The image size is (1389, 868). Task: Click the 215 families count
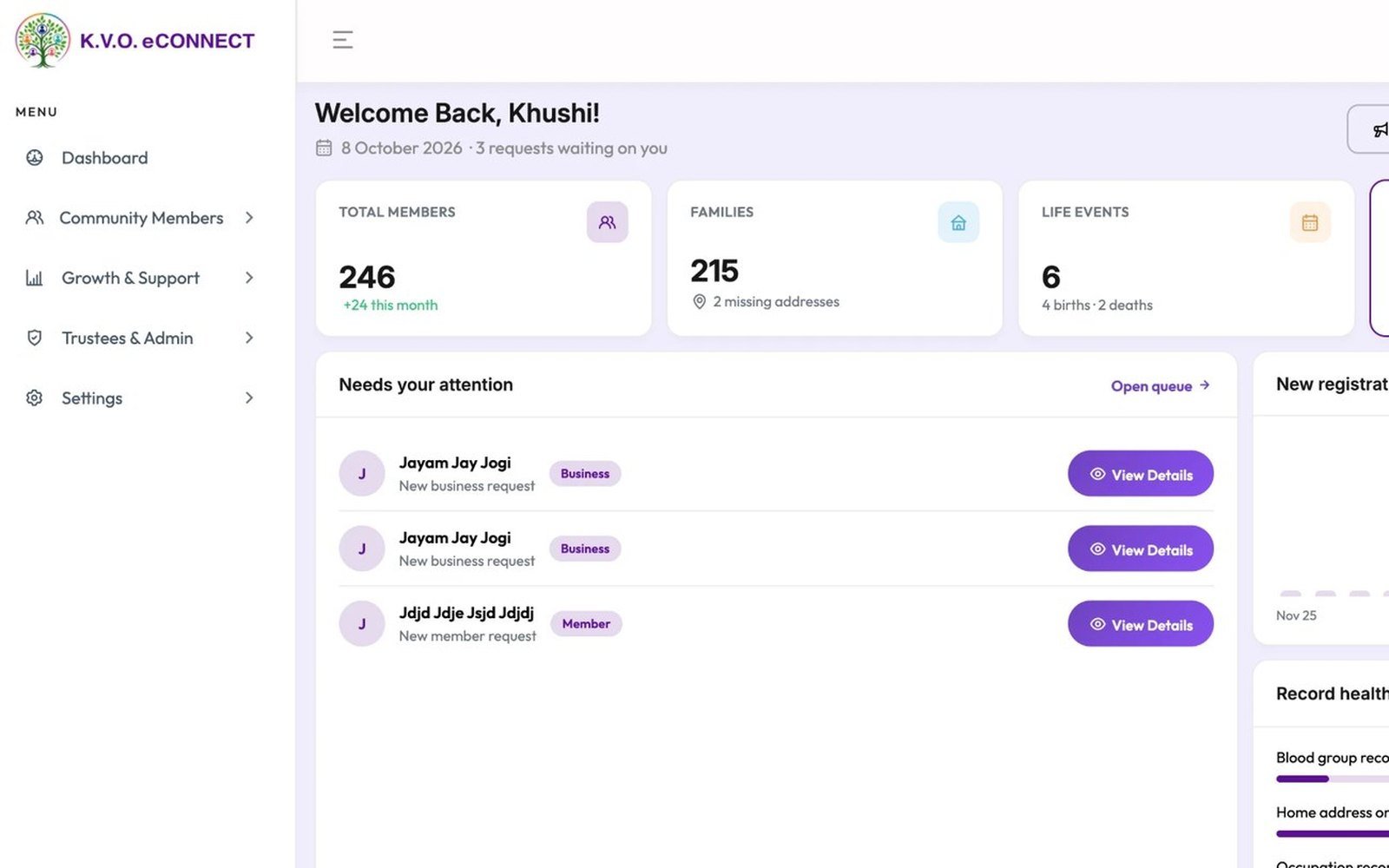click(x=714, y=271)
